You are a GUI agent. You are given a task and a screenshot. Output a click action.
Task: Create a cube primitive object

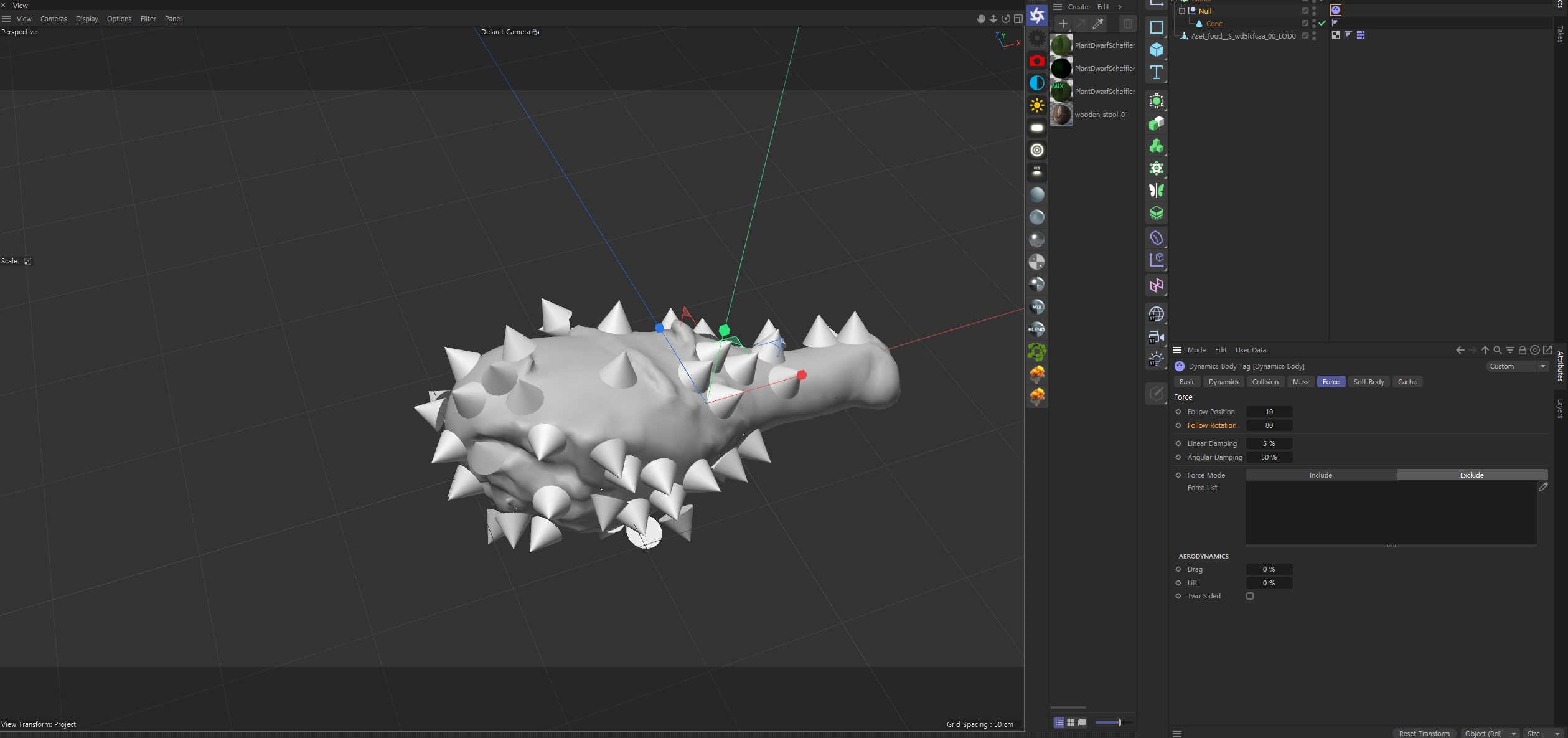click(1156, 50)
